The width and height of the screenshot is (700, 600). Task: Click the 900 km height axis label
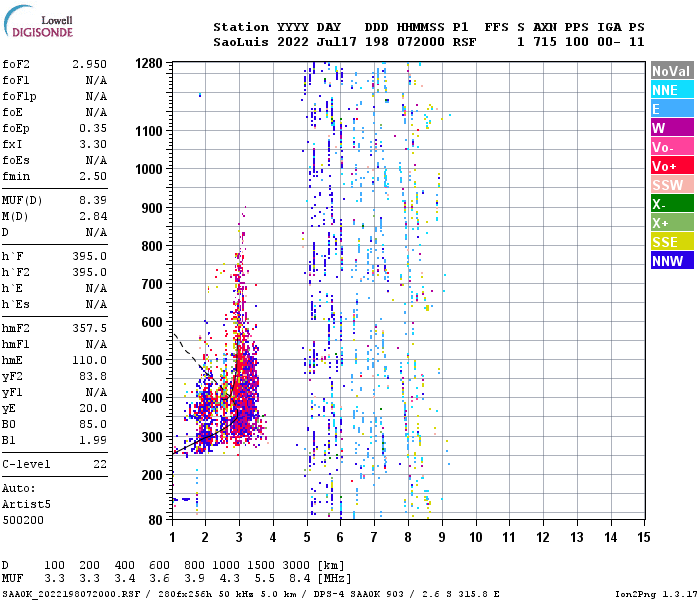(152, 208)
